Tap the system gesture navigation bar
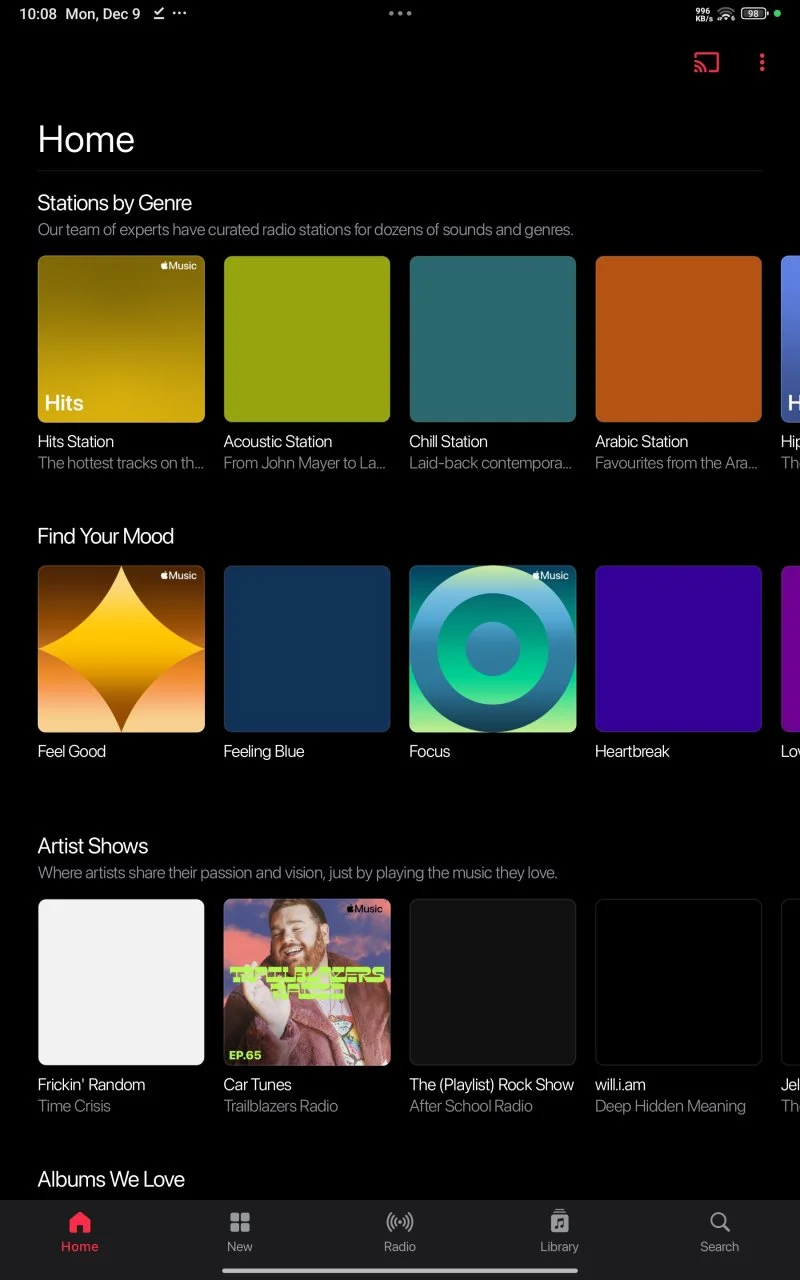This screenshot has height=1280, width=800. (x=400, y=1271)
